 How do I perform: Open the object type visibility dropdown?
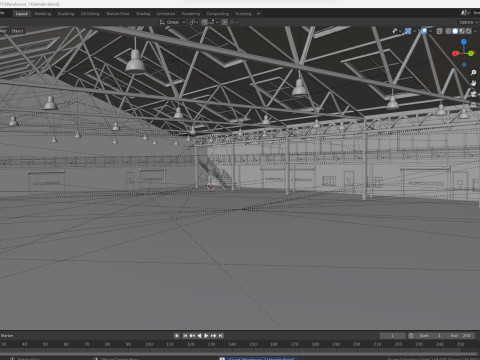click(x=396, y=31)
